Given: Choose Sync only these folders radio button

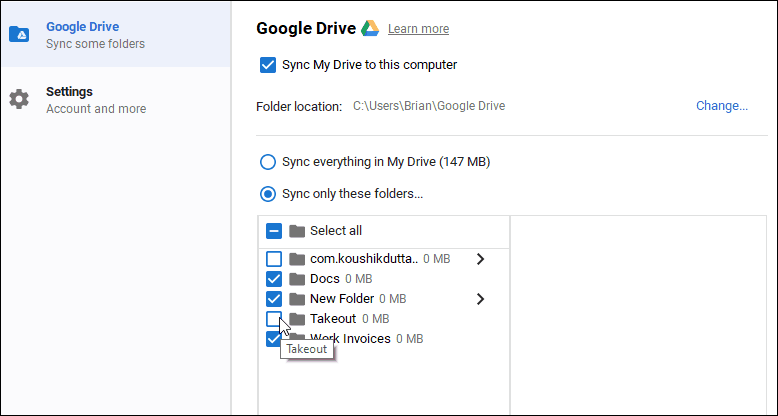Looking at the screenshot, I should click(x=268, y=194).
